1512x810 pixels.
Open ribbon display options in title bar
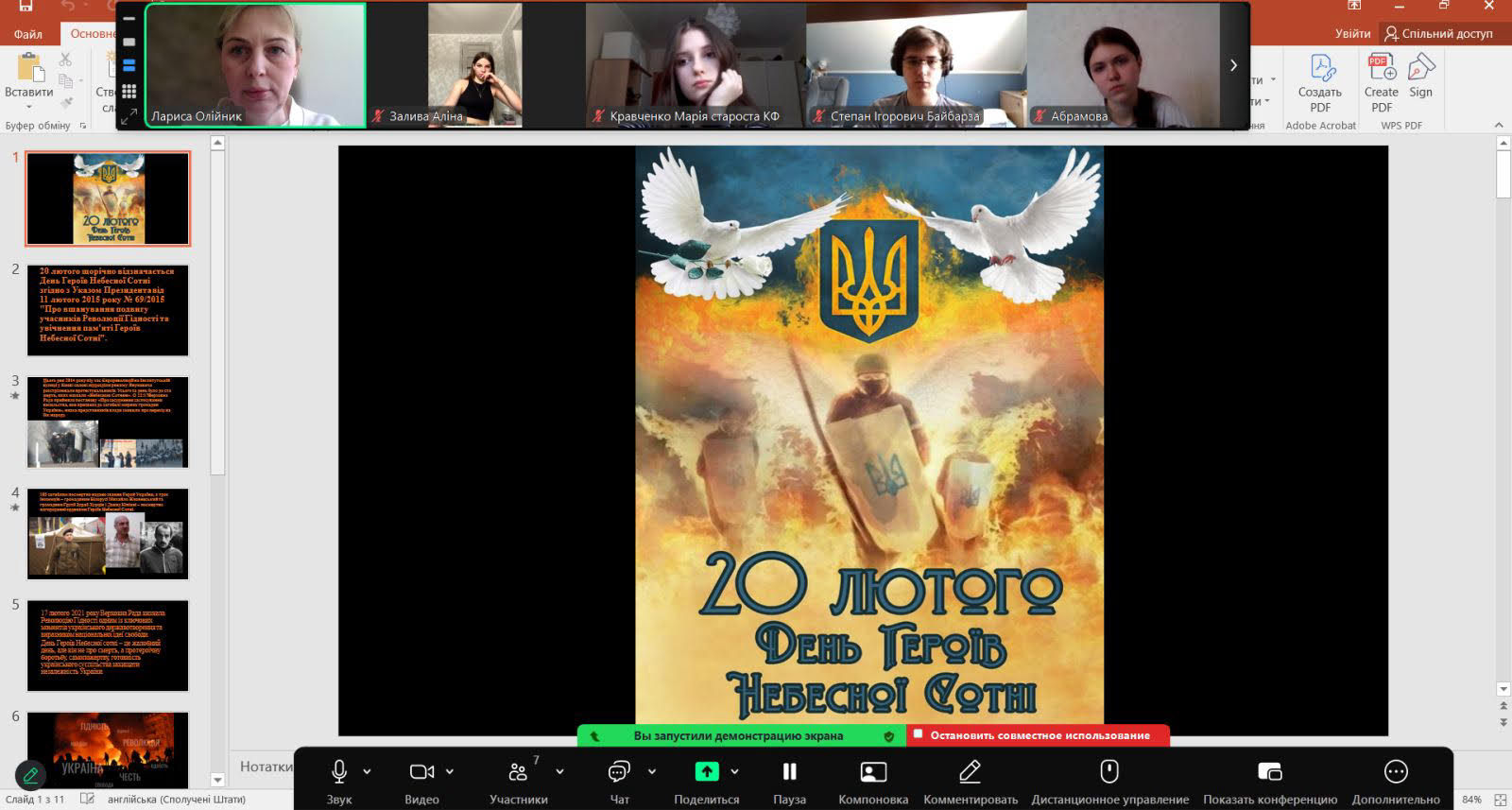click(x=1354, y=6)
